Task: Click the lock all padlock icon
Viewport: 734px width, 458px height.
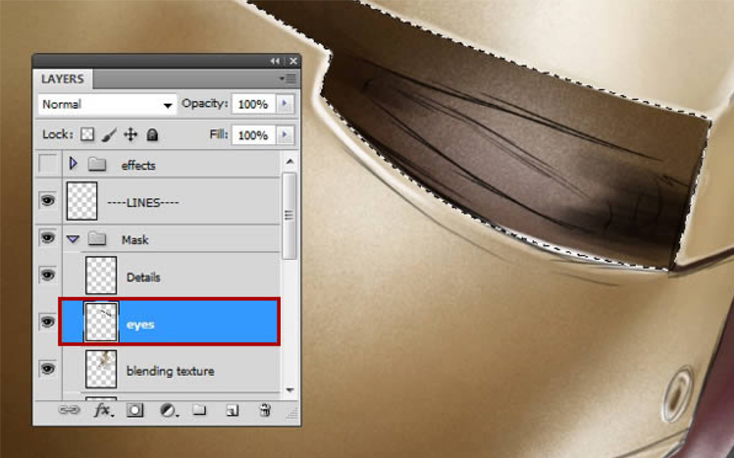Action: click(152, 135)
